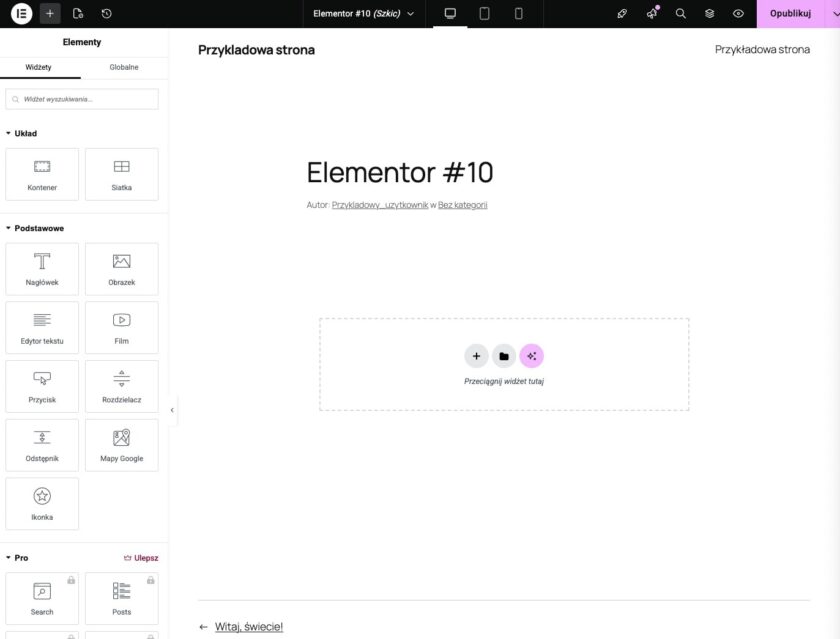Expand the Opublikuj options chevron
The image size is (840, 639).
coord(833,13)
